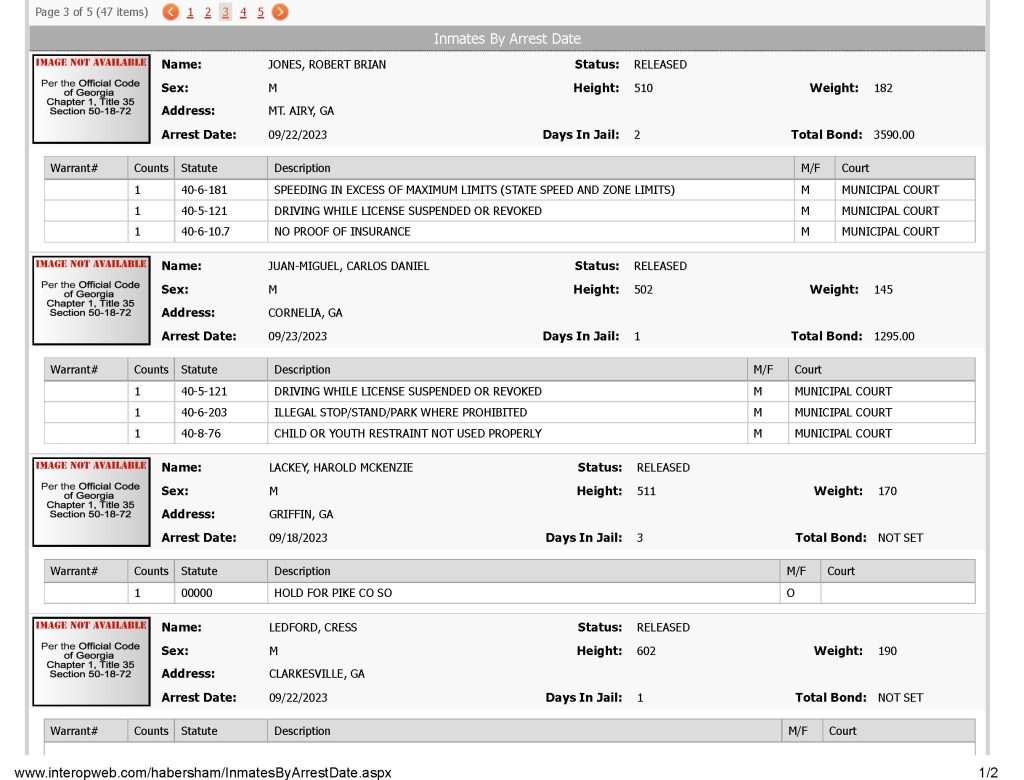Screen dimensions: 1024x780
Task: Select the CHILD OR YOUTH RESTRAINT charge row
Action: (x=509, y=434)
